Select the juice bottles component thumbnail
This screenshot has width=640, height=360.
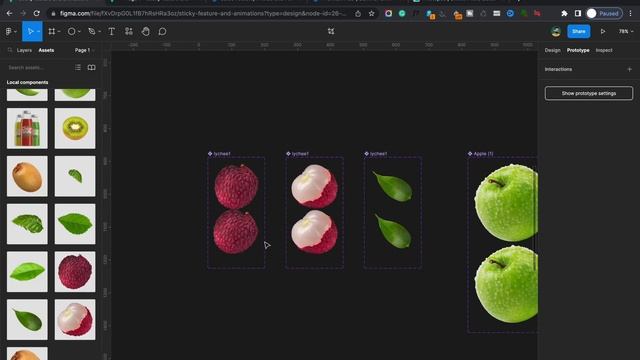pos(27,128)
